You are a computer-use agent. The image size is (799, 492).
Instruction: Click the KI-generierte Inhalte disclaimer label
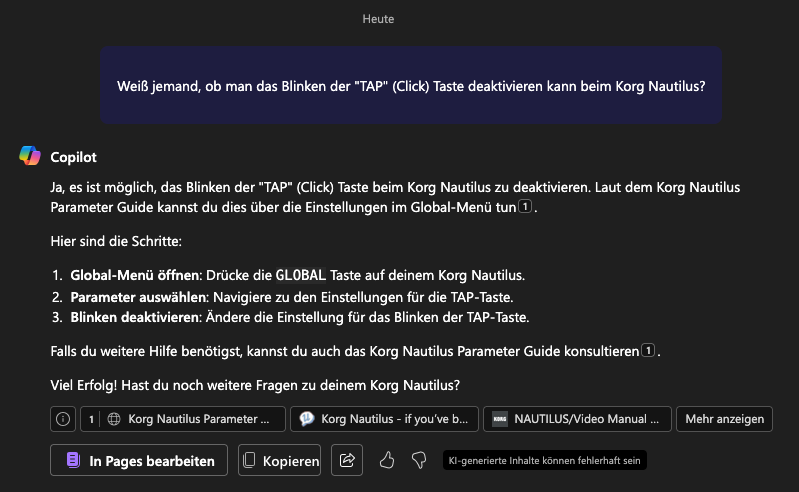(544, 460)
